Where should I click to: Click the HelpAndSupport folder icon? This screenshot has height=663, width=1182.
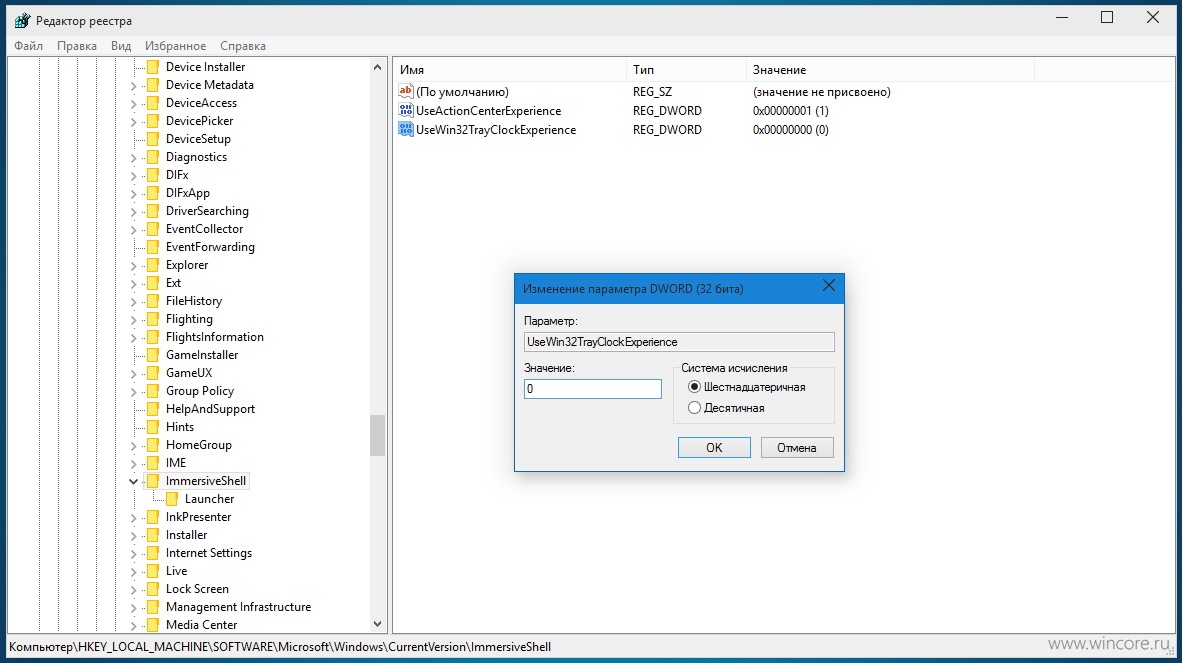click(153, 408)
